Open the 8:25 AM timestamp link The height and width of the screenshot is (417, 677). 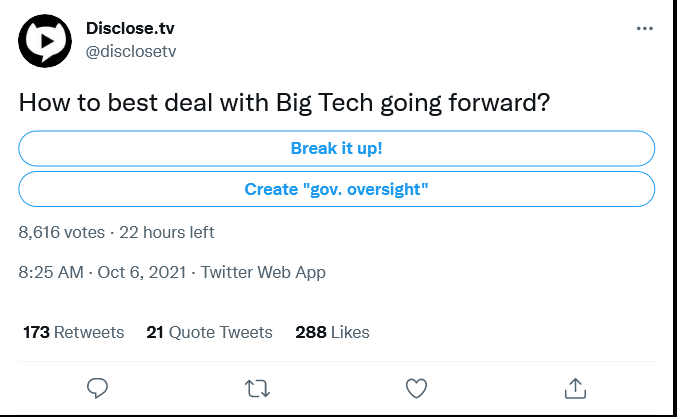[51, 272]
